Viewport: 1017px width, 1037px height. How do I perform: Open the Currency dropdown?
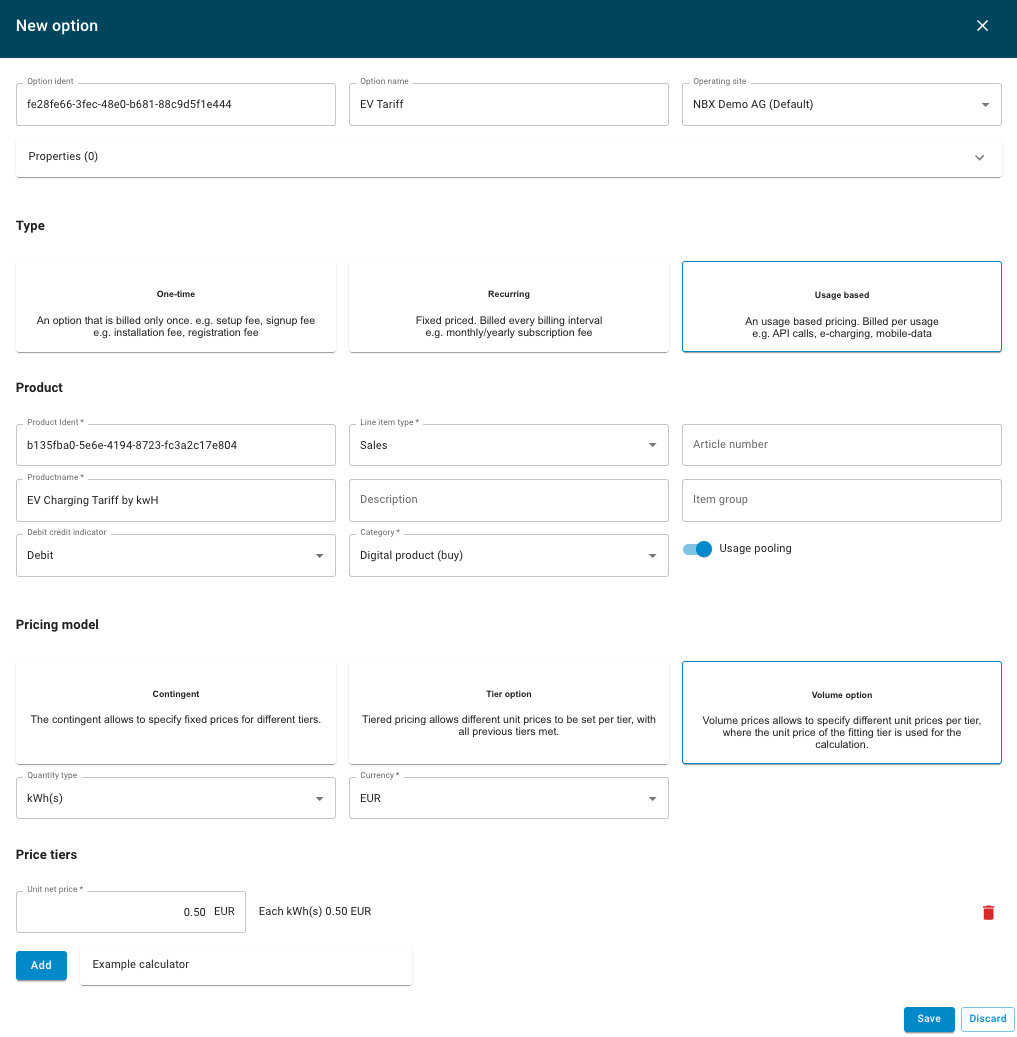click(x=508, y=798)
